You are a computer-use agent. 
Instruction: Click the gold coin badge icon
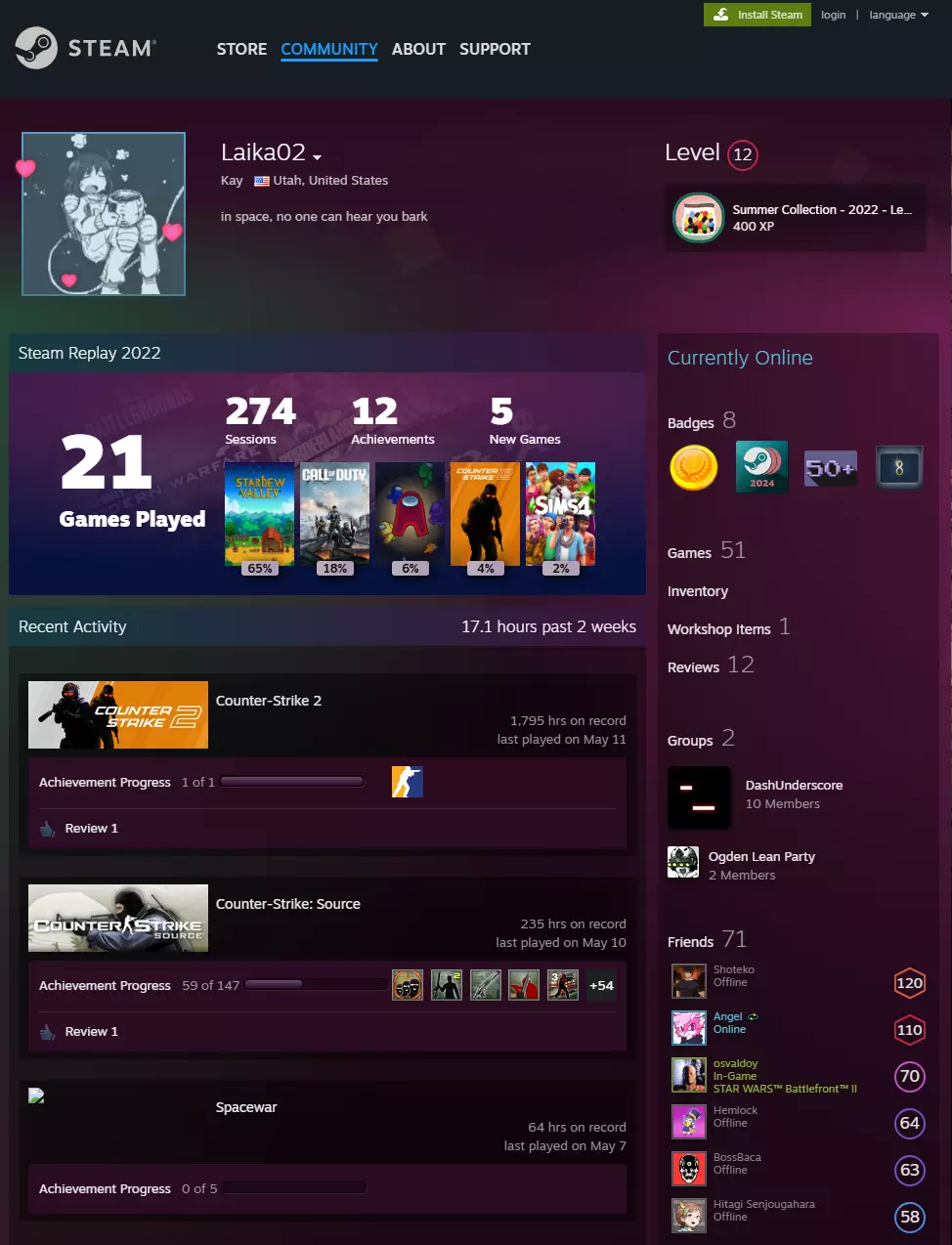tap(694, 468)
